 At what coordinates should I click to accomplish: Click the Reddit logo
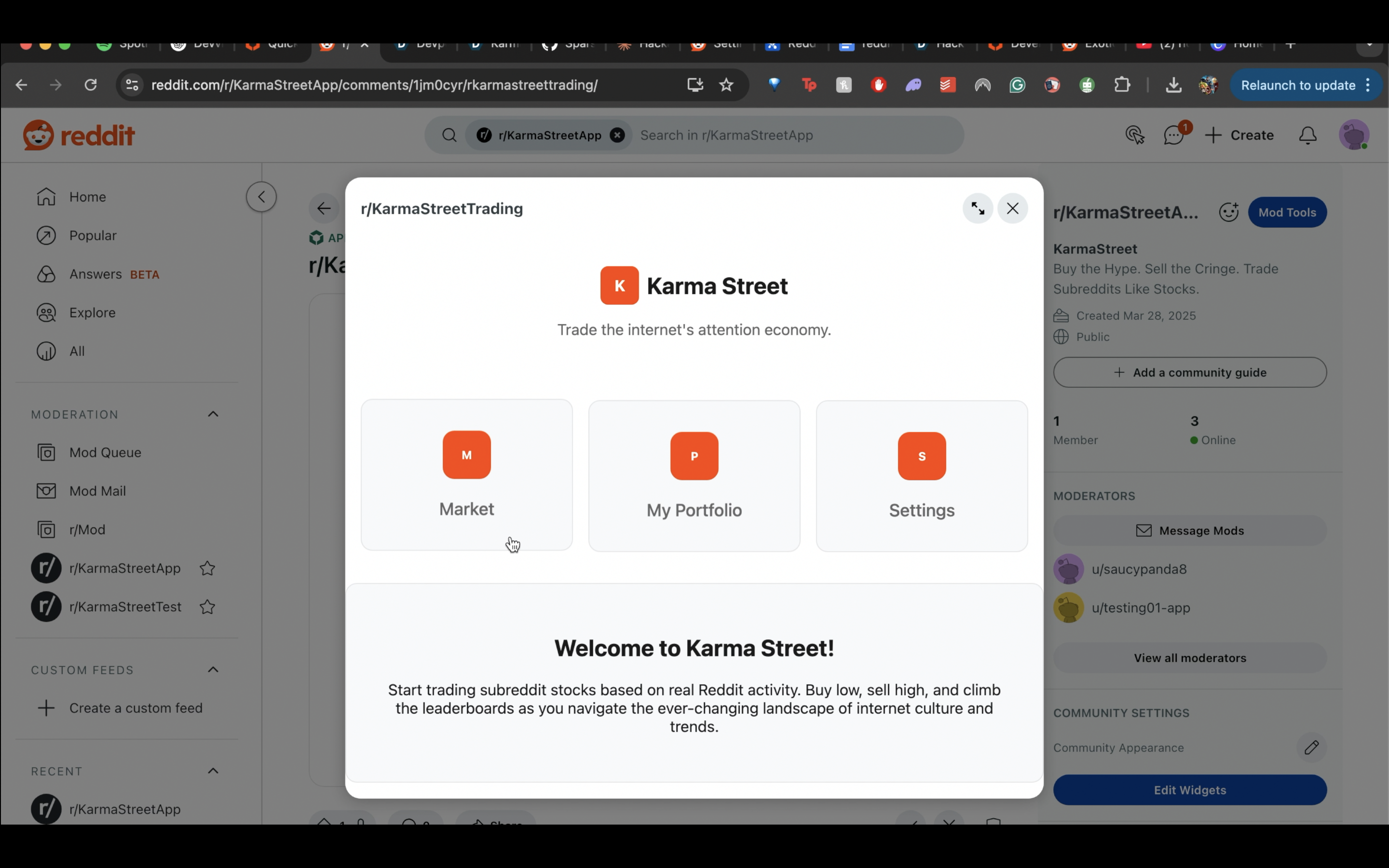pos(79,136)
